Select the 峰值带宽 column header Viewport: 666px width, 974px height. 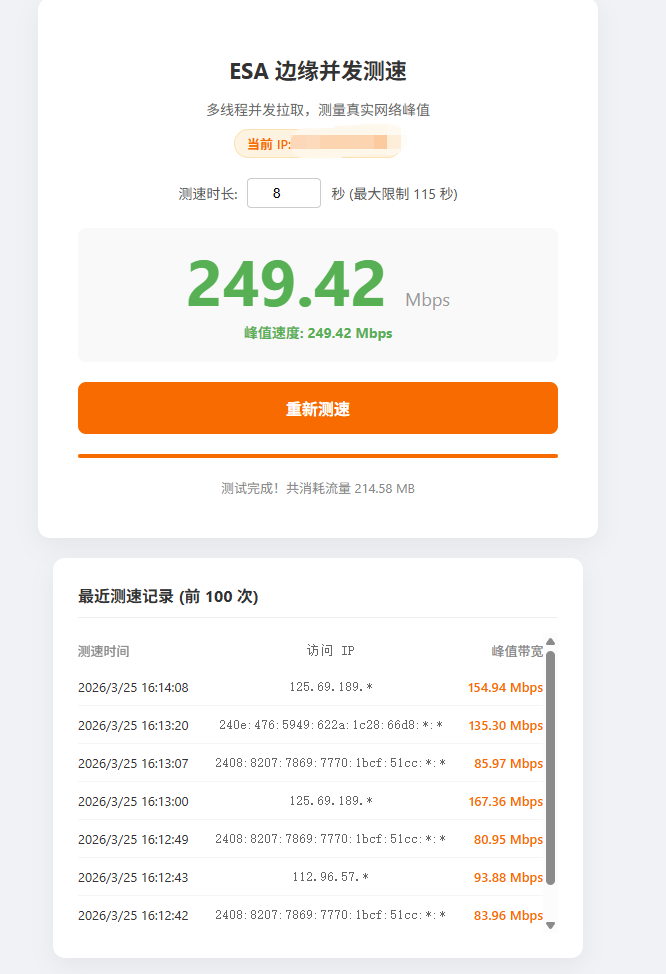[x=516, y=651]
